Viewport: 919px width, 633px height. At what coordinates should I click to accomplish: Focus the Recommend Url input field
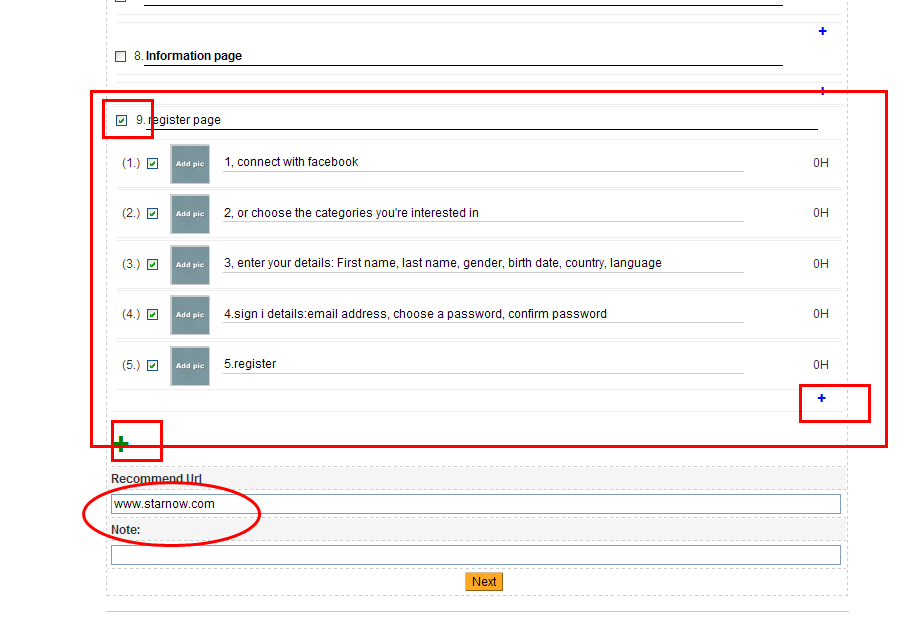[x=476, y=504]
